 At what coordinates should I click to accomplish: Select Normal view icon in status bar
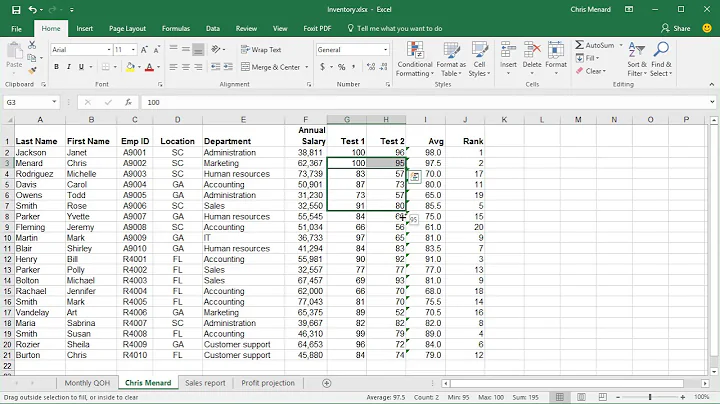560,397
